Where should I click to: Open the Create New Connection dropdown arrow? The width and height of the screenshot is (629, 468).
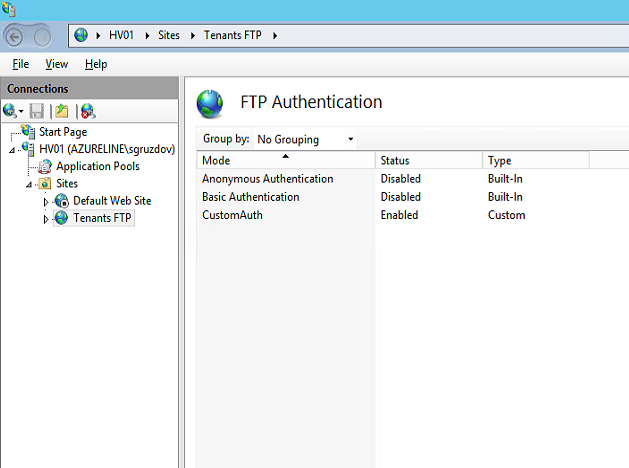[21, 112]
